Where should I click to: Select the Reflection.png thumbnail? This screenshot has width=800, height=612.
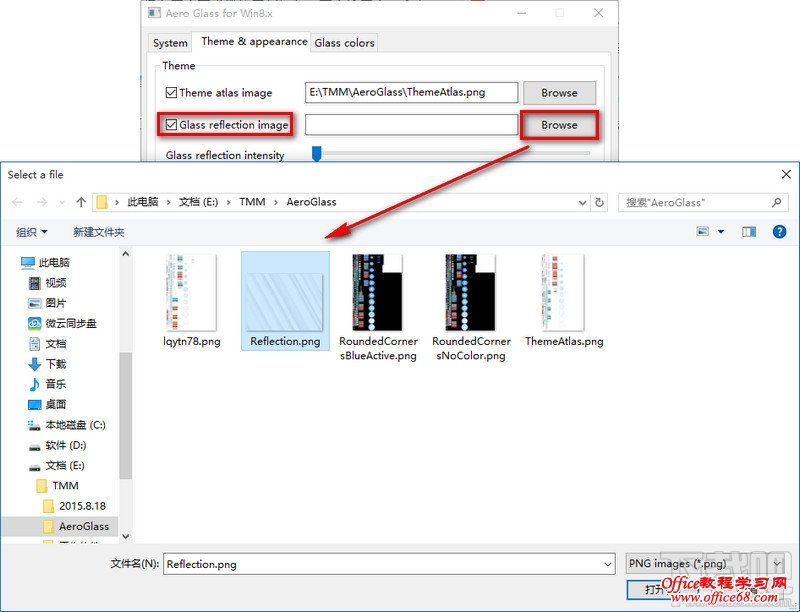pos(284,300)
